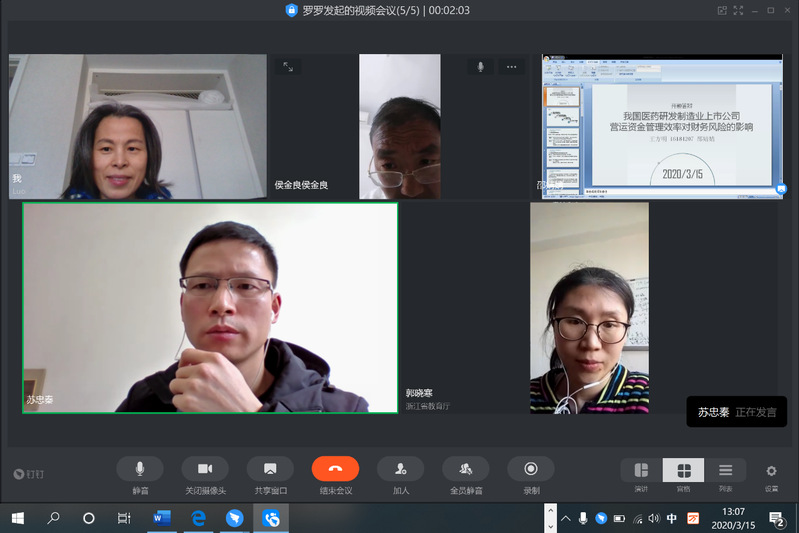Image resolution: width=799 pixels, height=533 pixels.
Task: Show hidden system tray icons
Action: point(566,518)
